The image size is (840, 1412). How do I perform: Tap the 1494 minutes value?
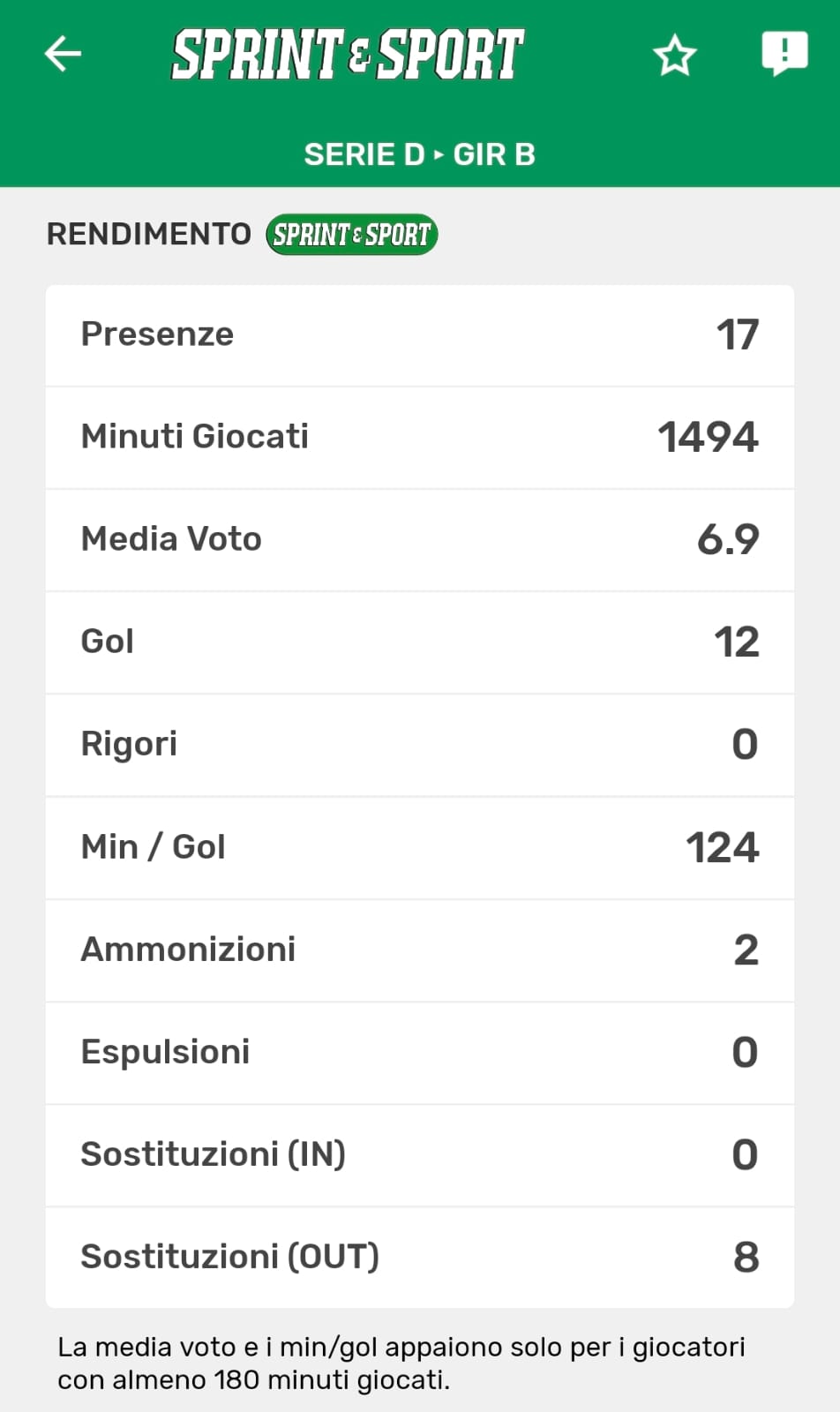tap(708, 437)
